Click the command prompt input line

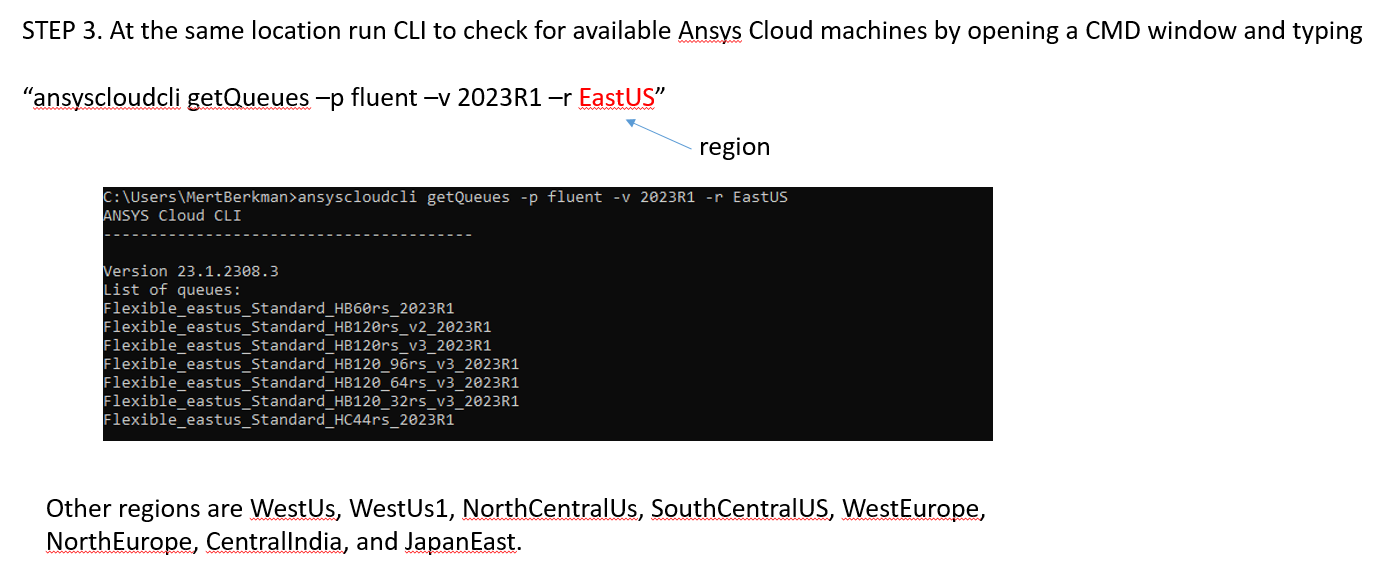tap(446, 197)
